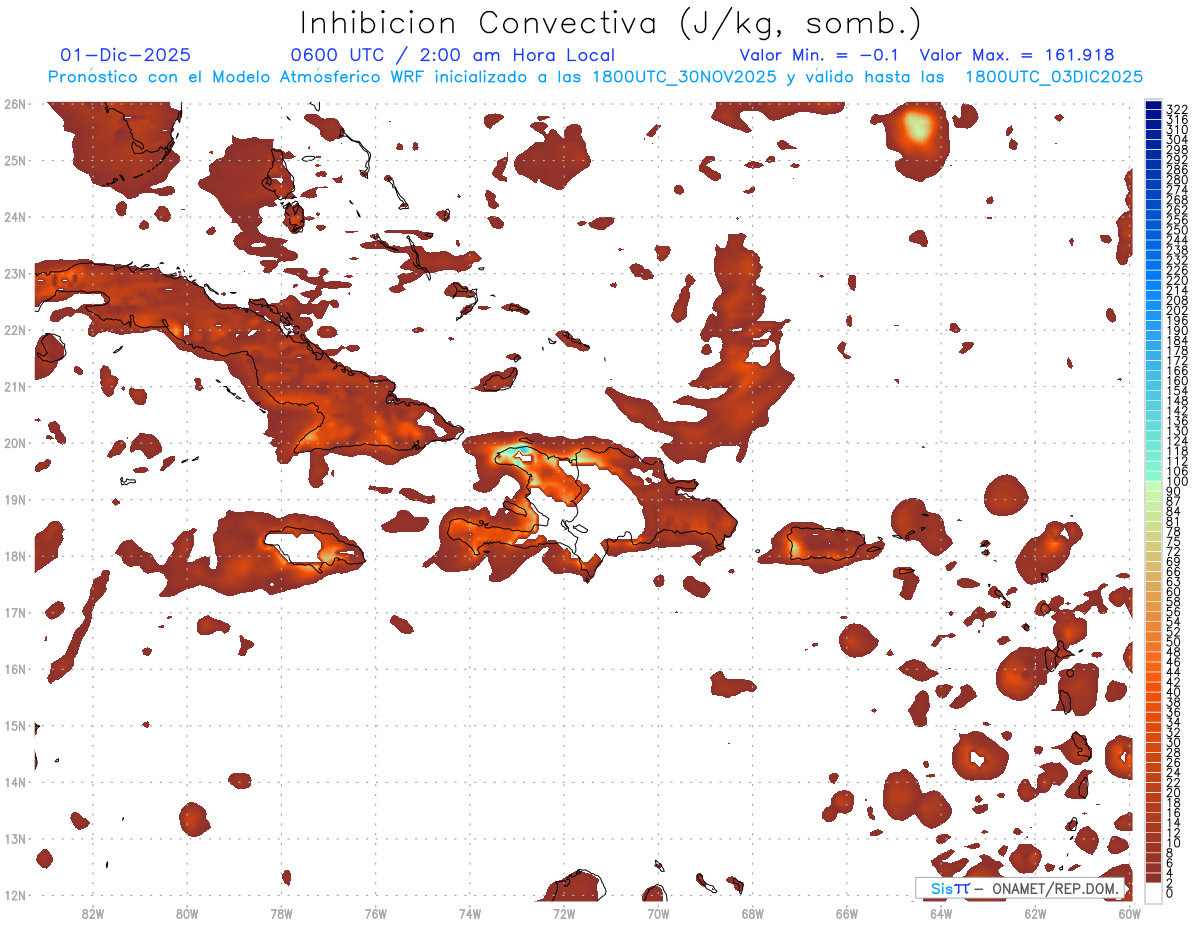Click the 'Valor Min. = -0.1' readout

coord(819,55)
